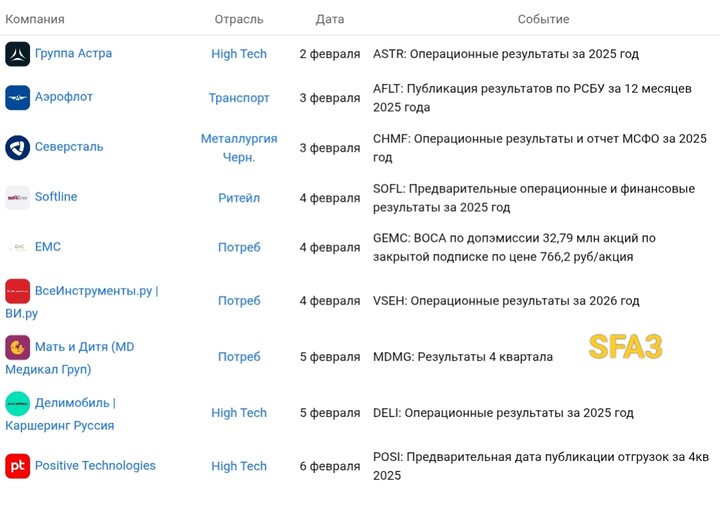Click the green Делимобиль logo icon
Image resolution: width=720 pixels, height=509 pixels.
pos(17,403)
